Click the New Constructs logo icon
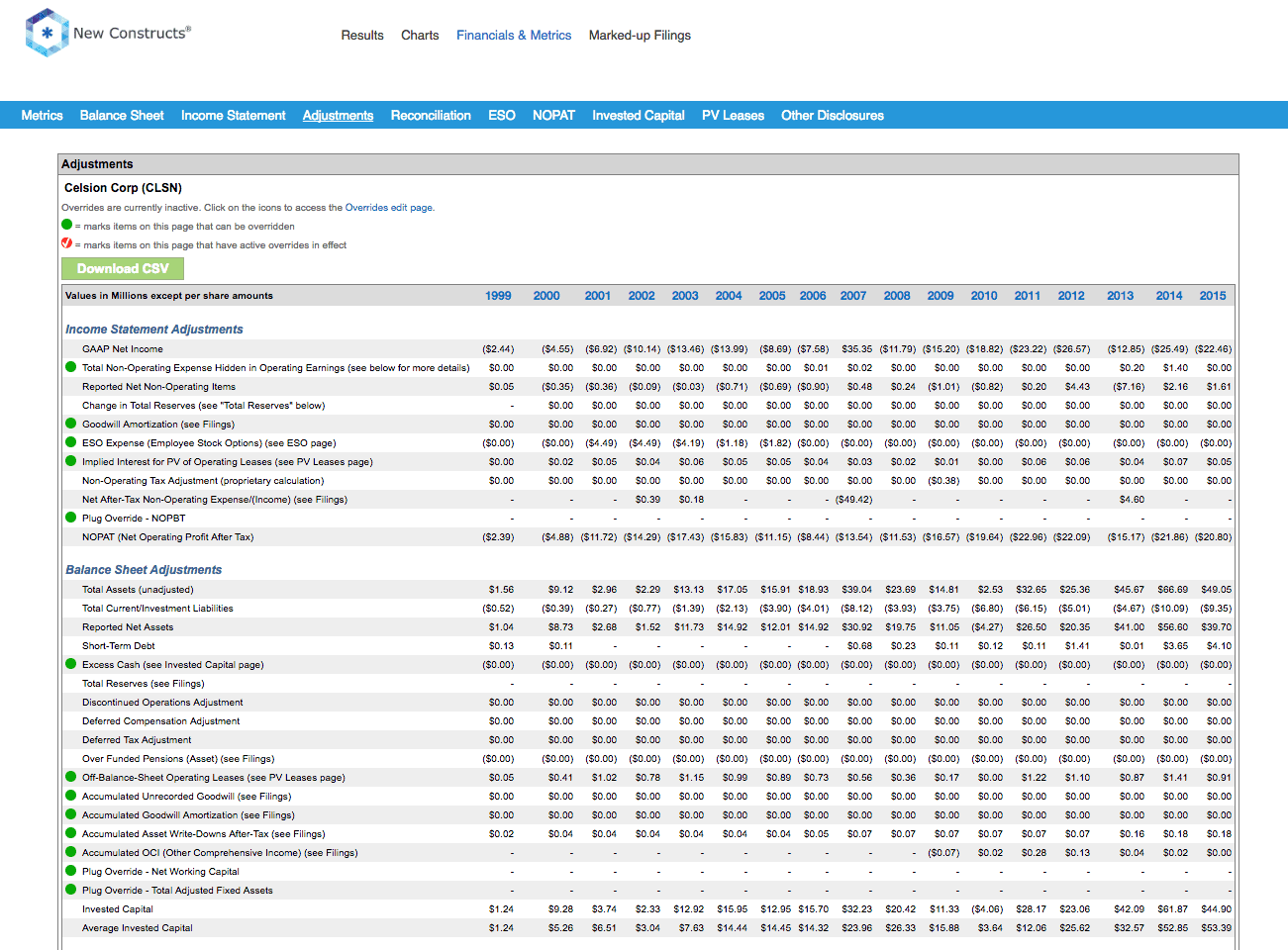Screen dimensions: 1288x950 pos(47,33)
